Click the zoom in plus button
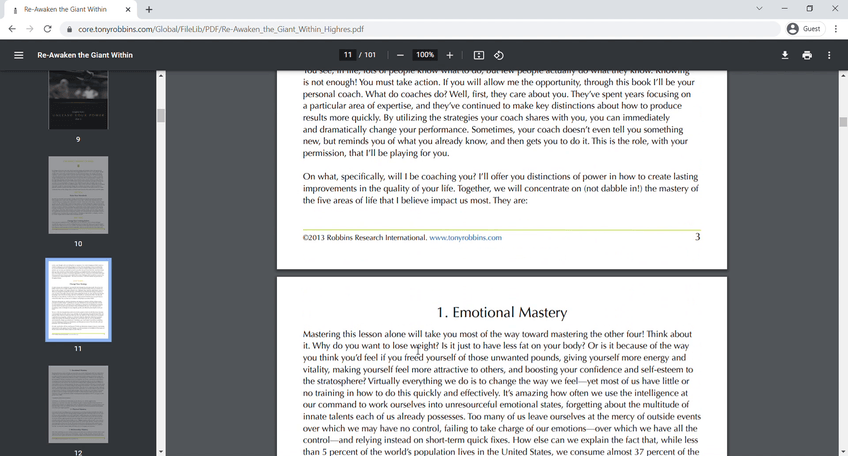848x456 pixels. tap(450, 55)
